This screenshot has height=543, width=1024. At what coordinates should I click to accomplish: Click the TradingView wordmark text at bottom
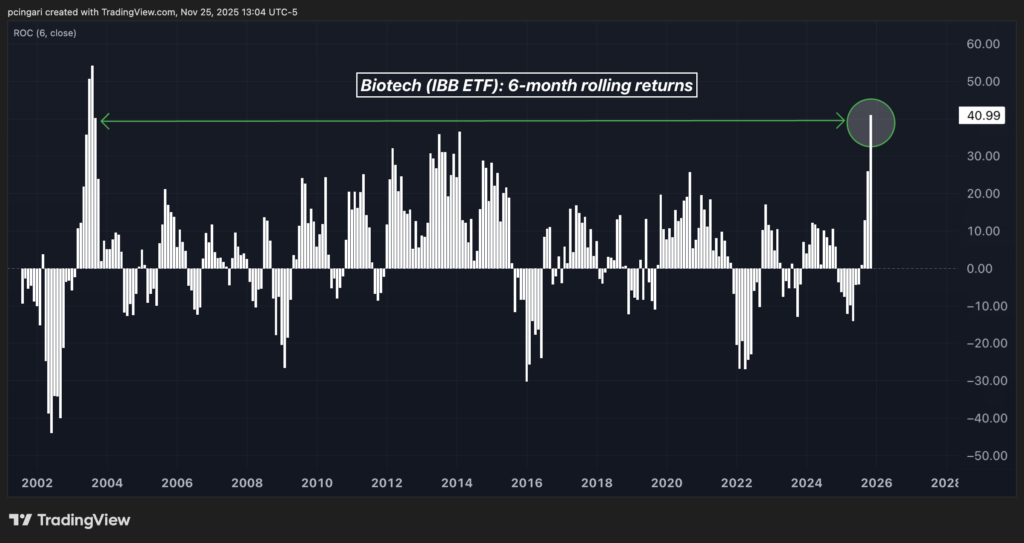[84, 520]
